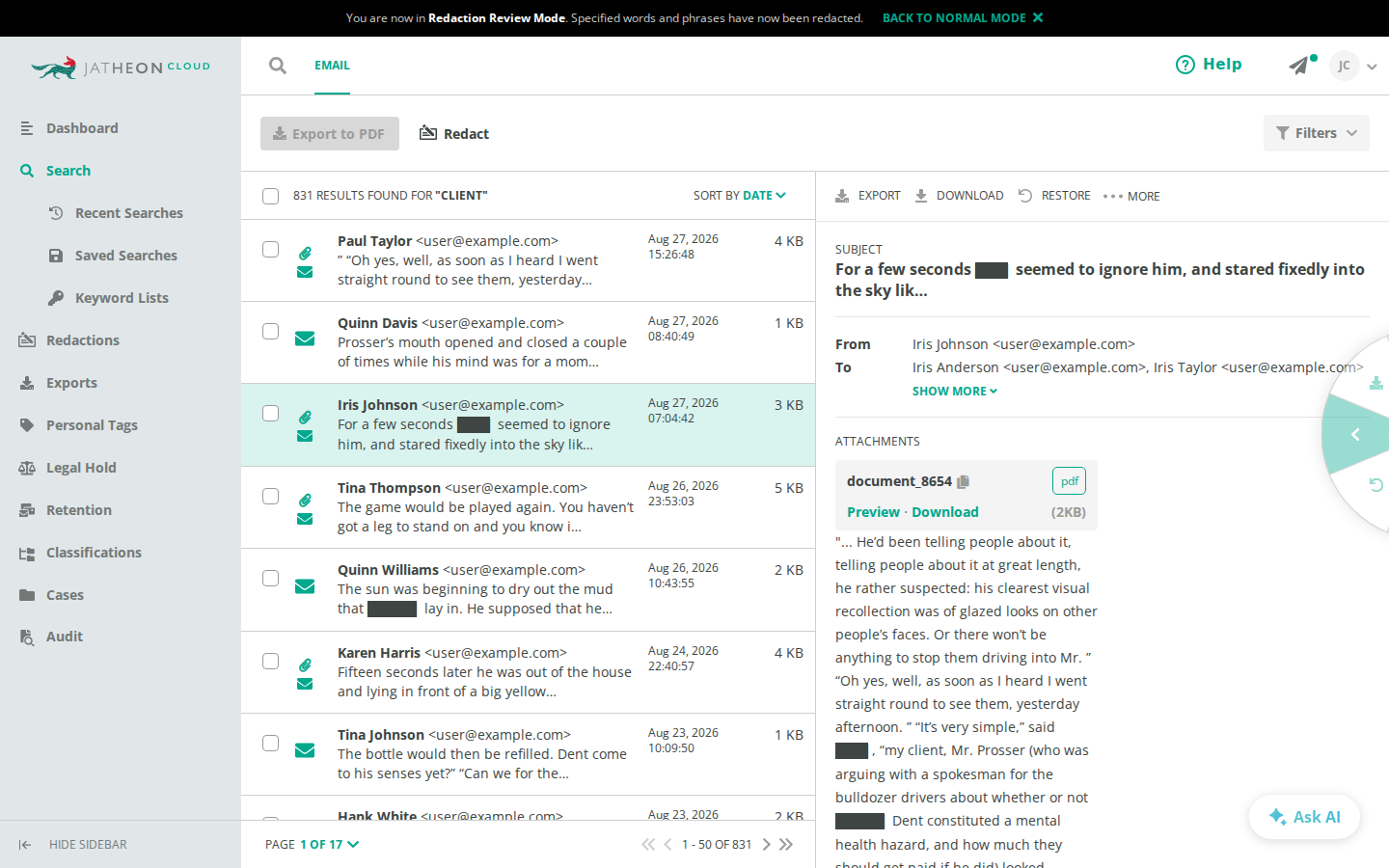Click envelope icon on Quinn Davis email

coord(305,339)
